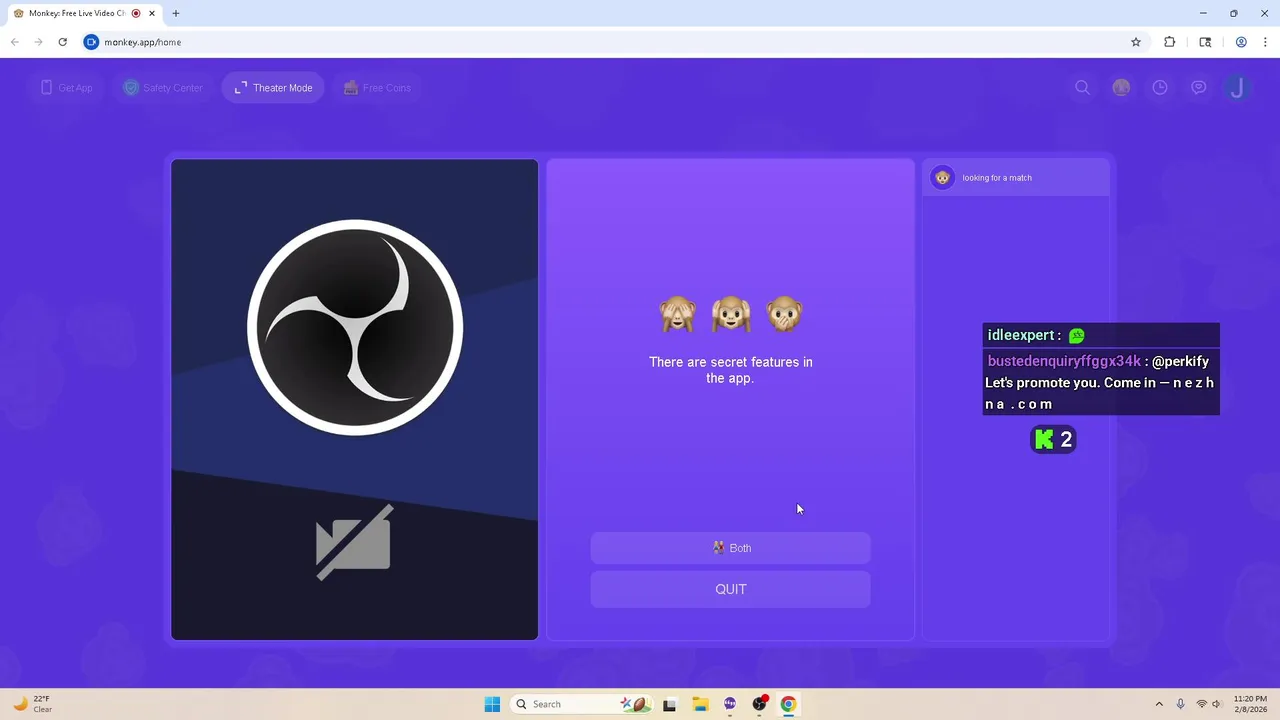Viewport: 1280px width, 720px height.
Task: Open the Safety Center
Action: pyautogui.click(x=163, y=88)
